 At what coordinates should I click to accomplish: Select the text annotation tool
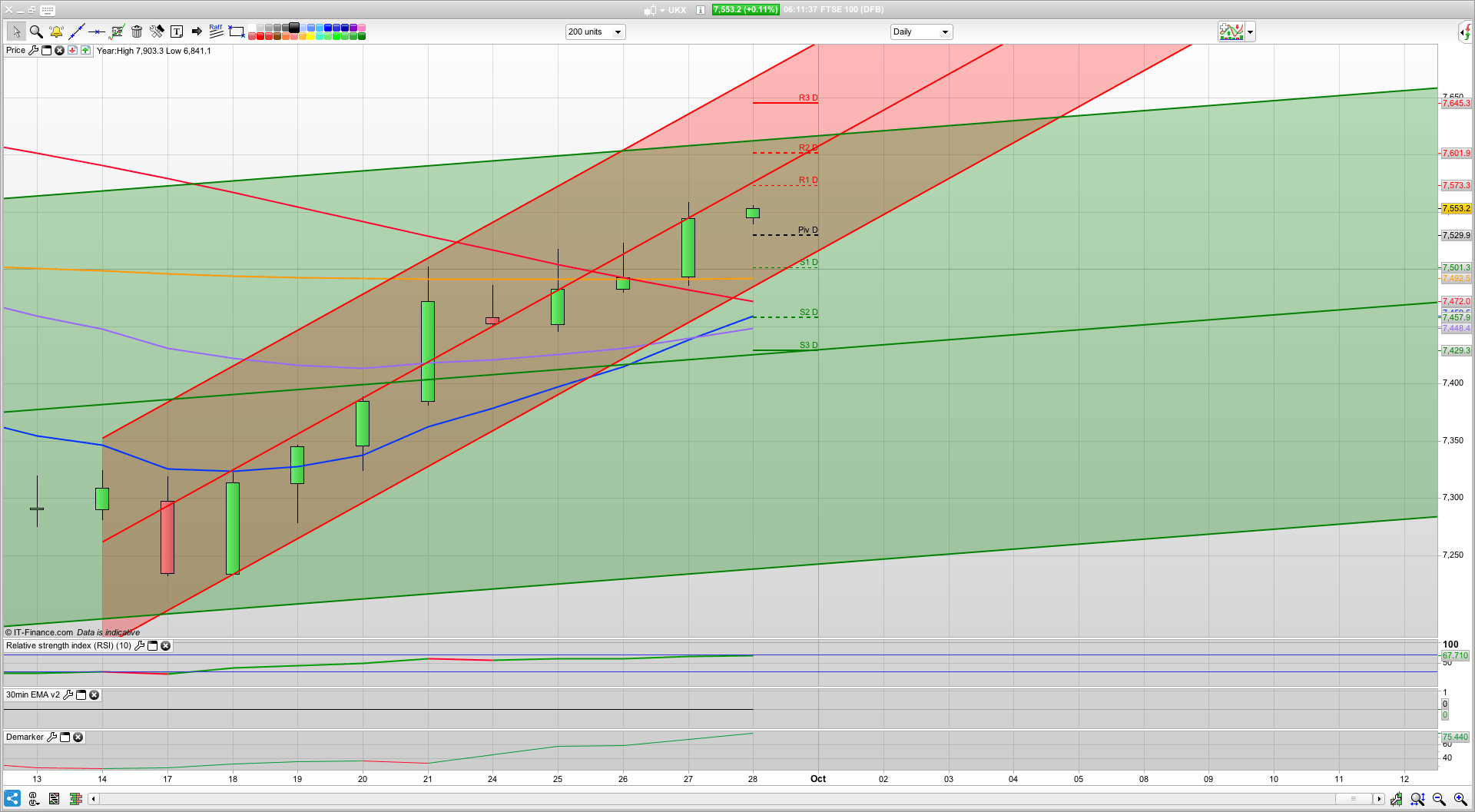177,31
